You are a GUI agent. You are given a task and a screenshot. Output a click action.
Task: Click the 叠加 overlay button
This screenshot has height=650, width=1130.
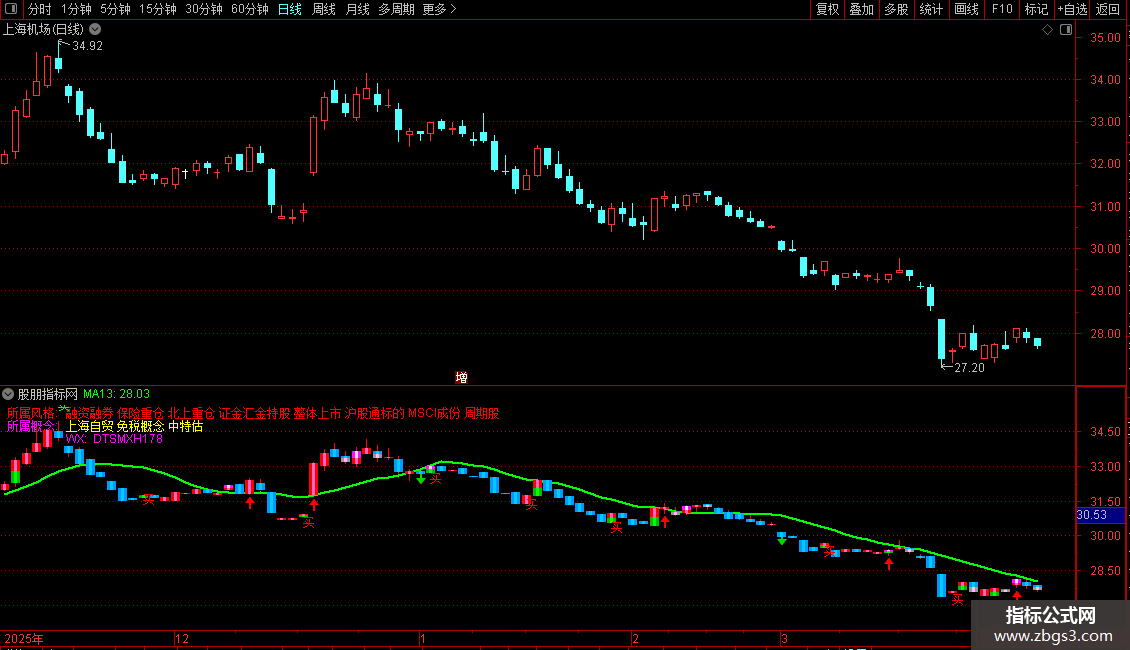pyautogui.click(x=862, y=9)
